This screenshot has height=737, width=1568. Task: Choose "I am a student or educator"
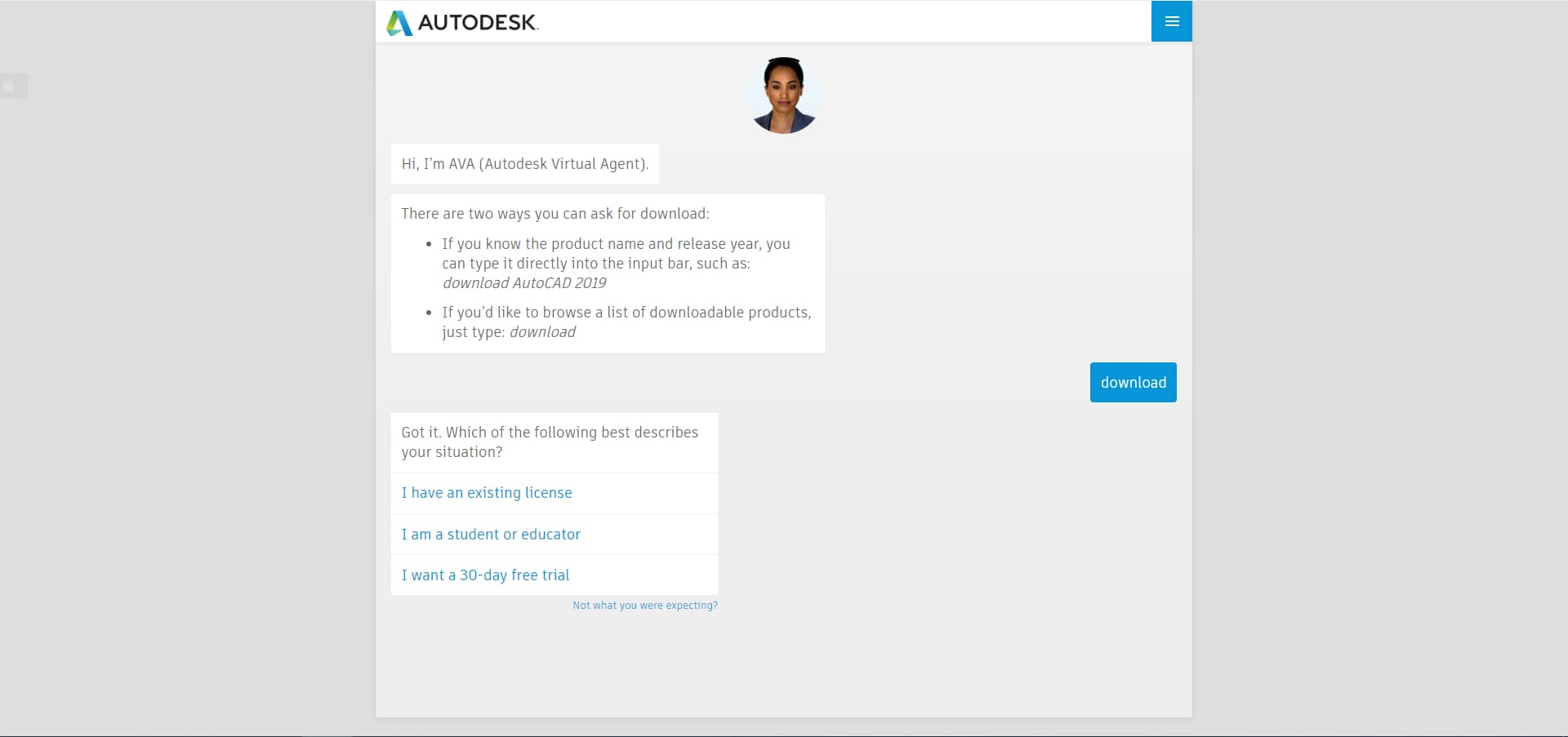[490, 535]
